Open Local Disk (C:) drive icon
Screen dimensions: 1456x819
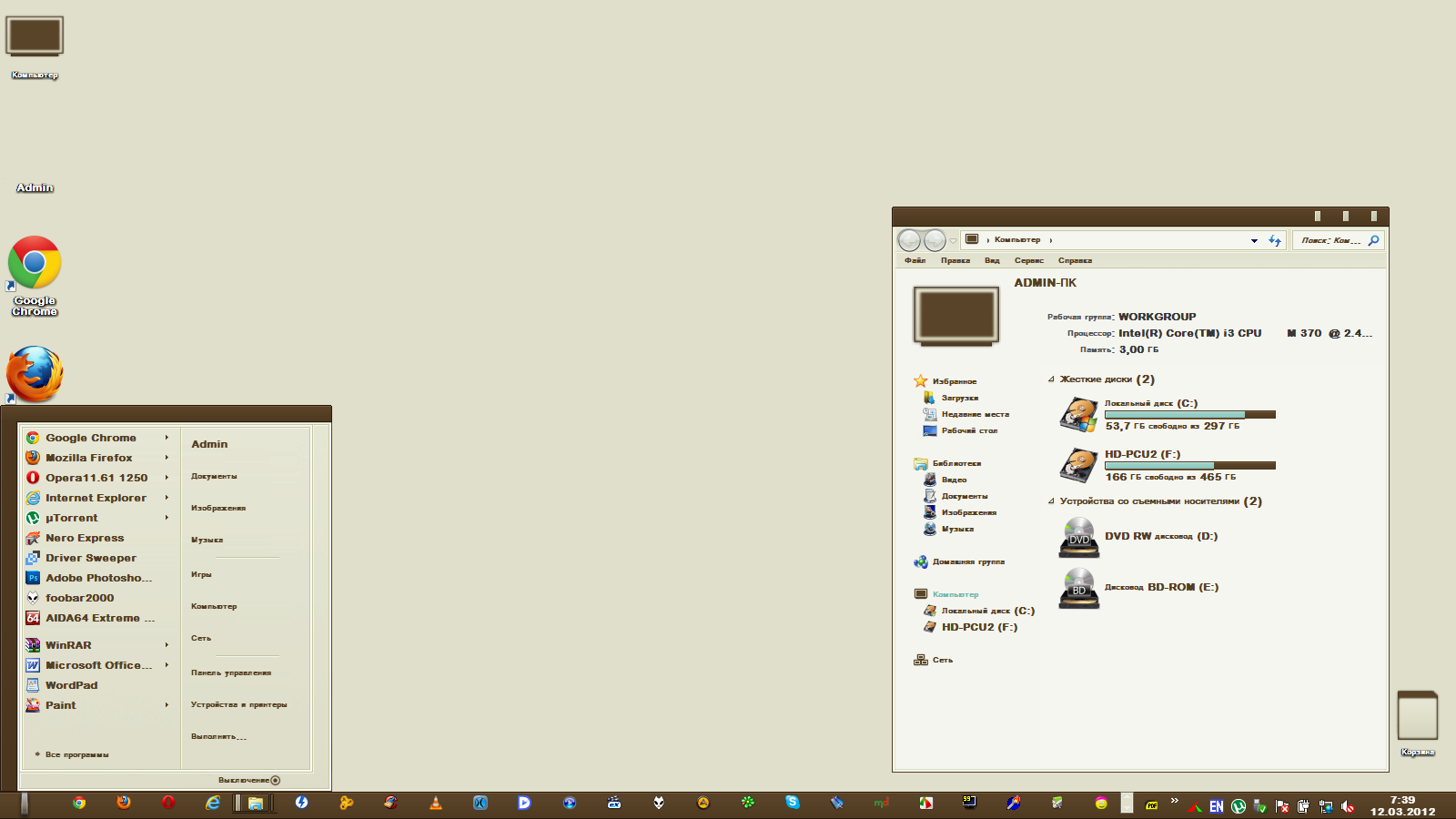(1079, 415)
